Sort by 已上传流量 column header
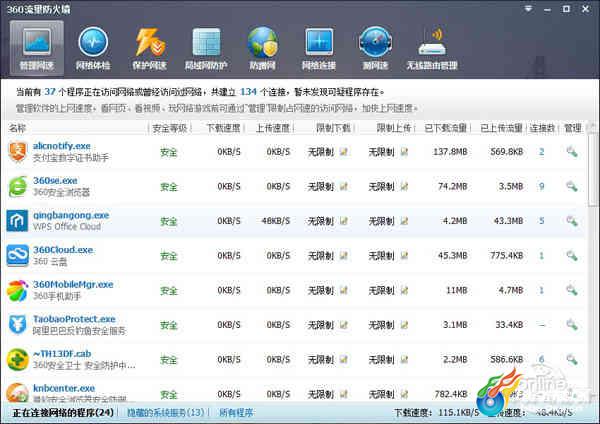 [x=501, y=128]
